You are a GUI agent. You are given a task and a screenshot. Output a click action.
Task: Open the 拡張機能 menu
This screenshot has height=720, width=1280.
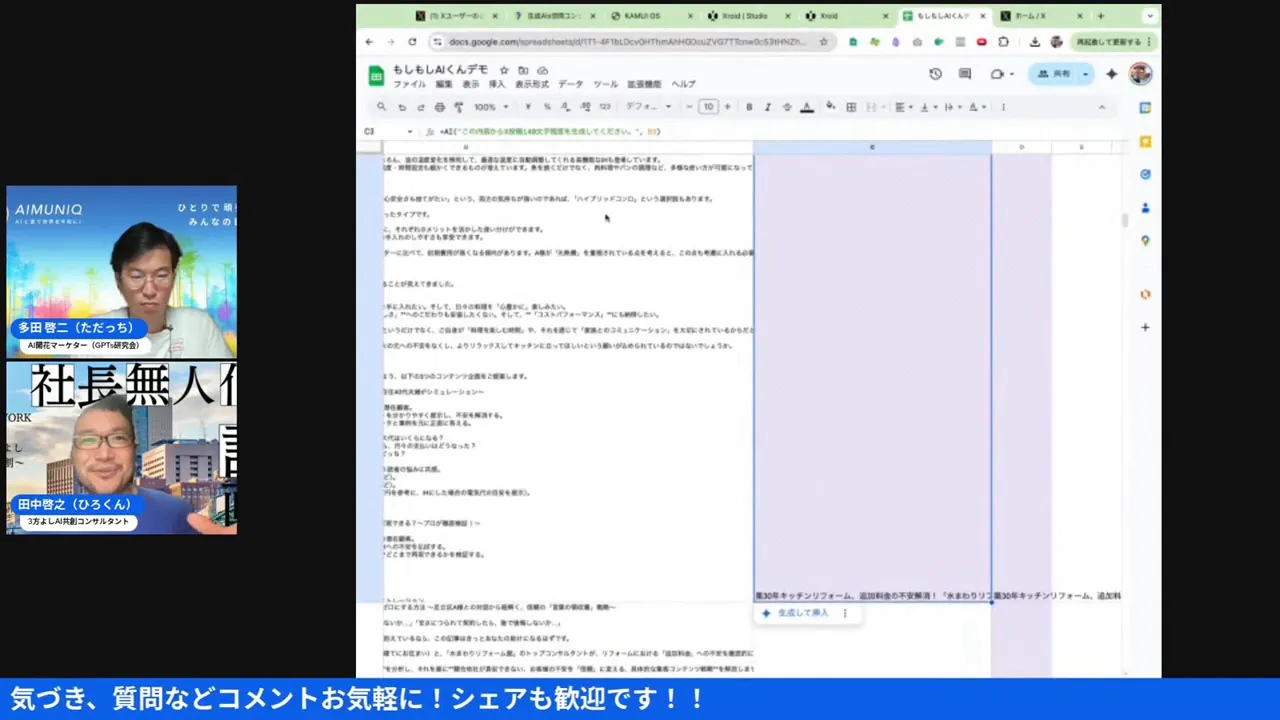coord(645,85)
